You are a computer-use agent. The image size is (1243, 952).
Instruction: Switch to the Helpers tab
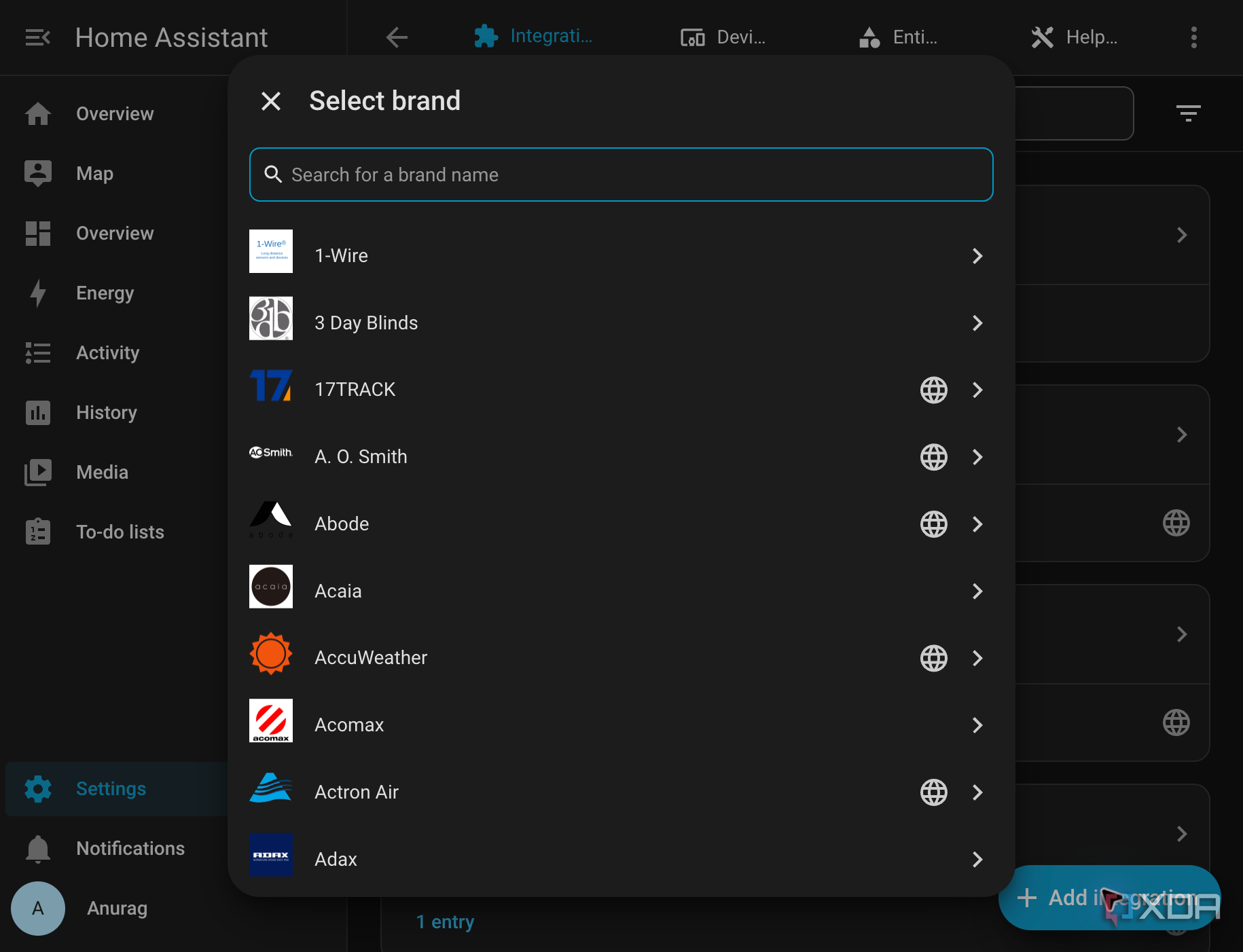click(1074, 37)
